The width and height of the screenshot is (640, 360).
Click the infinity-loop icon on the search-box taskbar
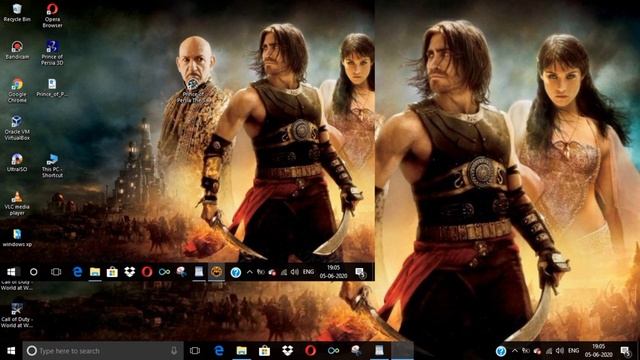[333, 351]
